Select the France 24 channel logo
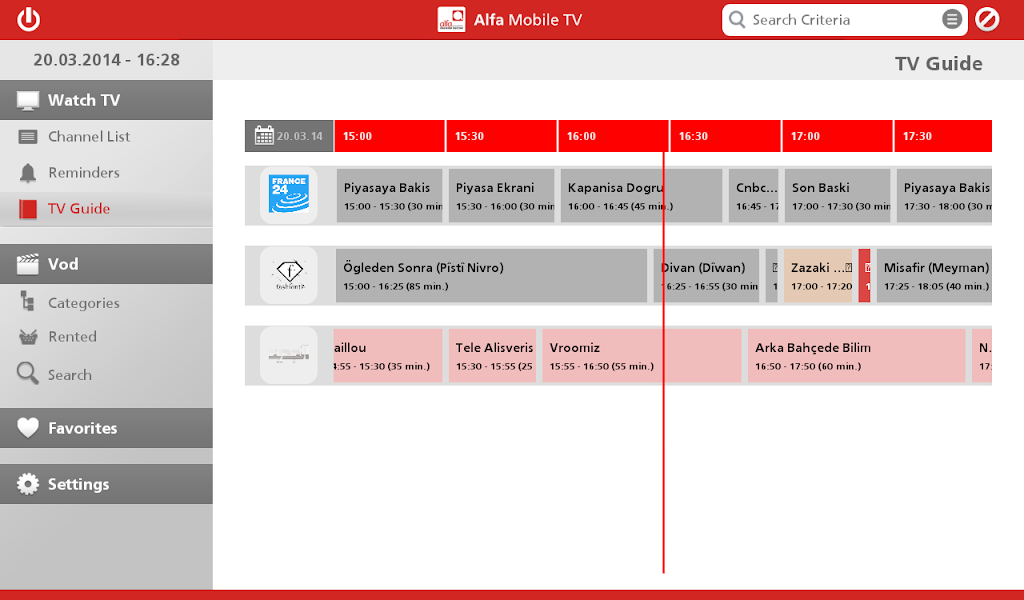Screen dimensions: 1024x600 pos(289,195)
